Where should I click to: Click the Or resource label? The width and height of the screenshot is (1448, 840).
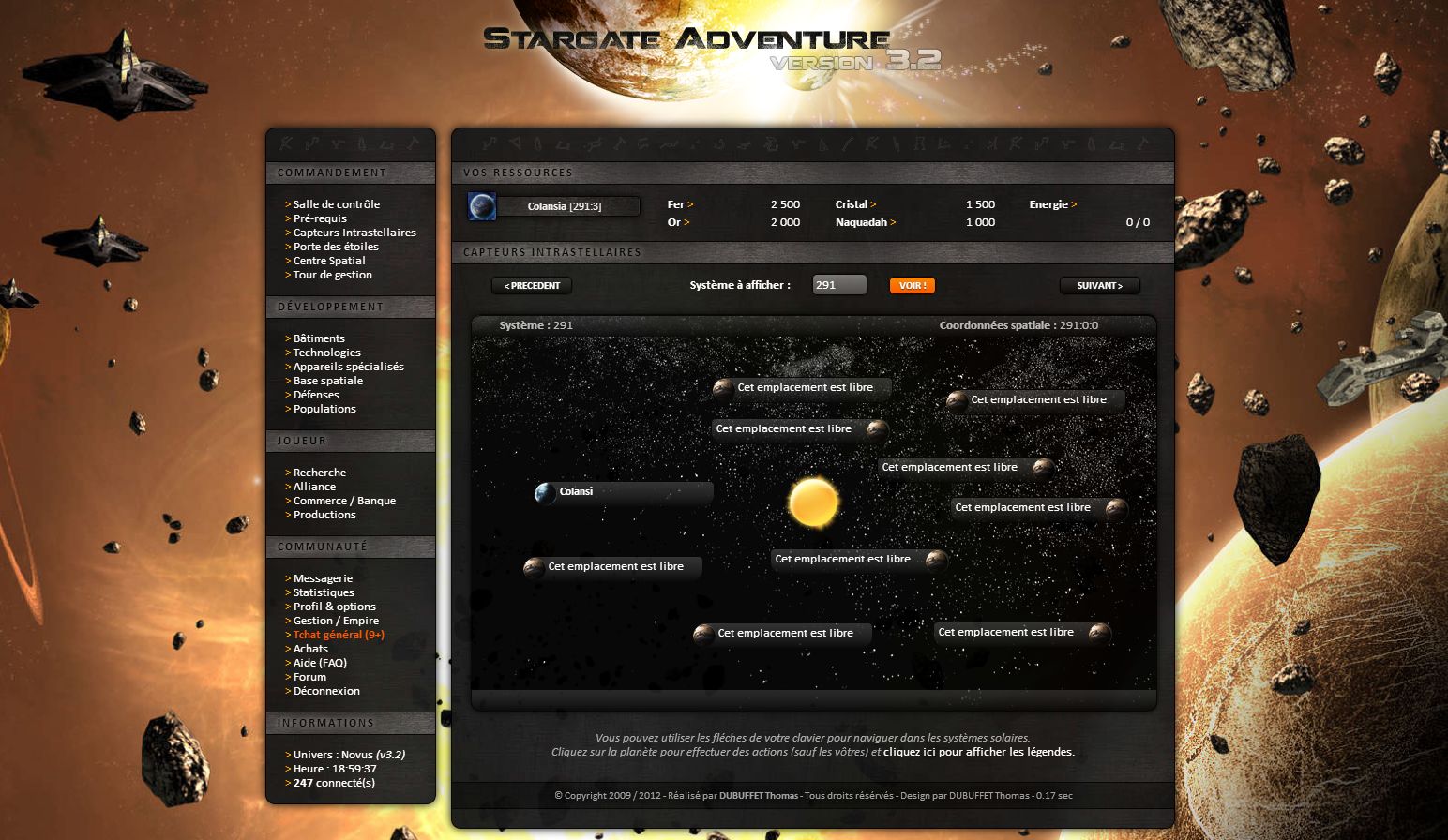click(x=678, y=222)
